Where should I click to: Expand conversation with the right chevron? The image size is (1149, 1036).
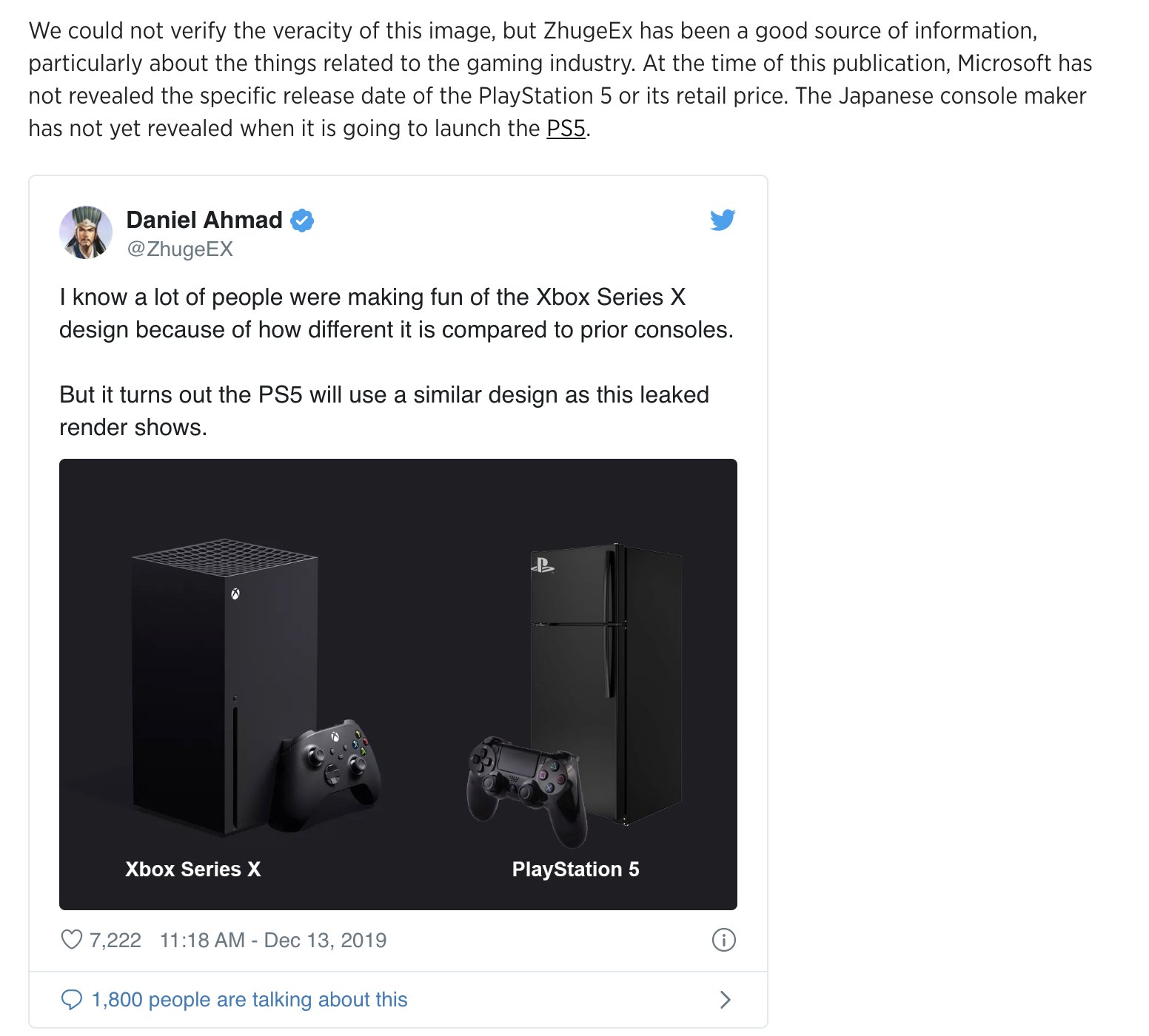(x=725, y=1000)
